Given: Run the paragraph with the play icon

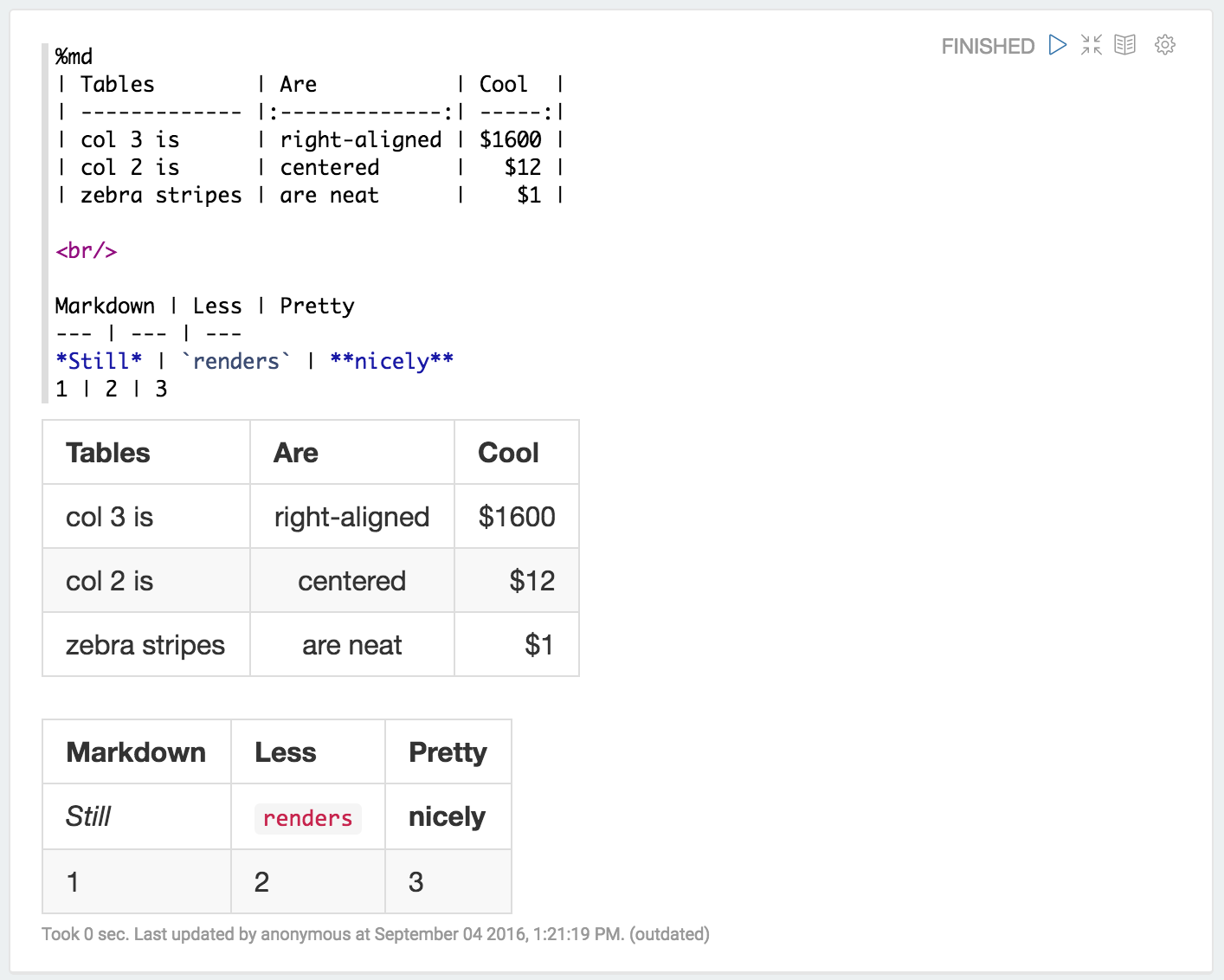Looking at the screenshot, I should tap(1057, 45).
